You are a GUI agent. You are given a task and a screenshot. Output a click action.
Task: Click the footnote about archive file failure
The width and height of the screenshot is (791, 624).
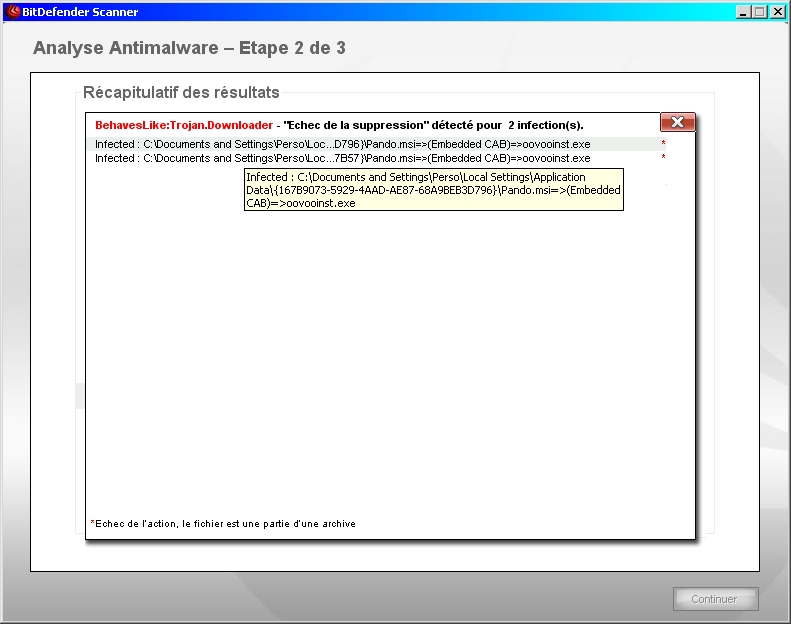(225, 524)
